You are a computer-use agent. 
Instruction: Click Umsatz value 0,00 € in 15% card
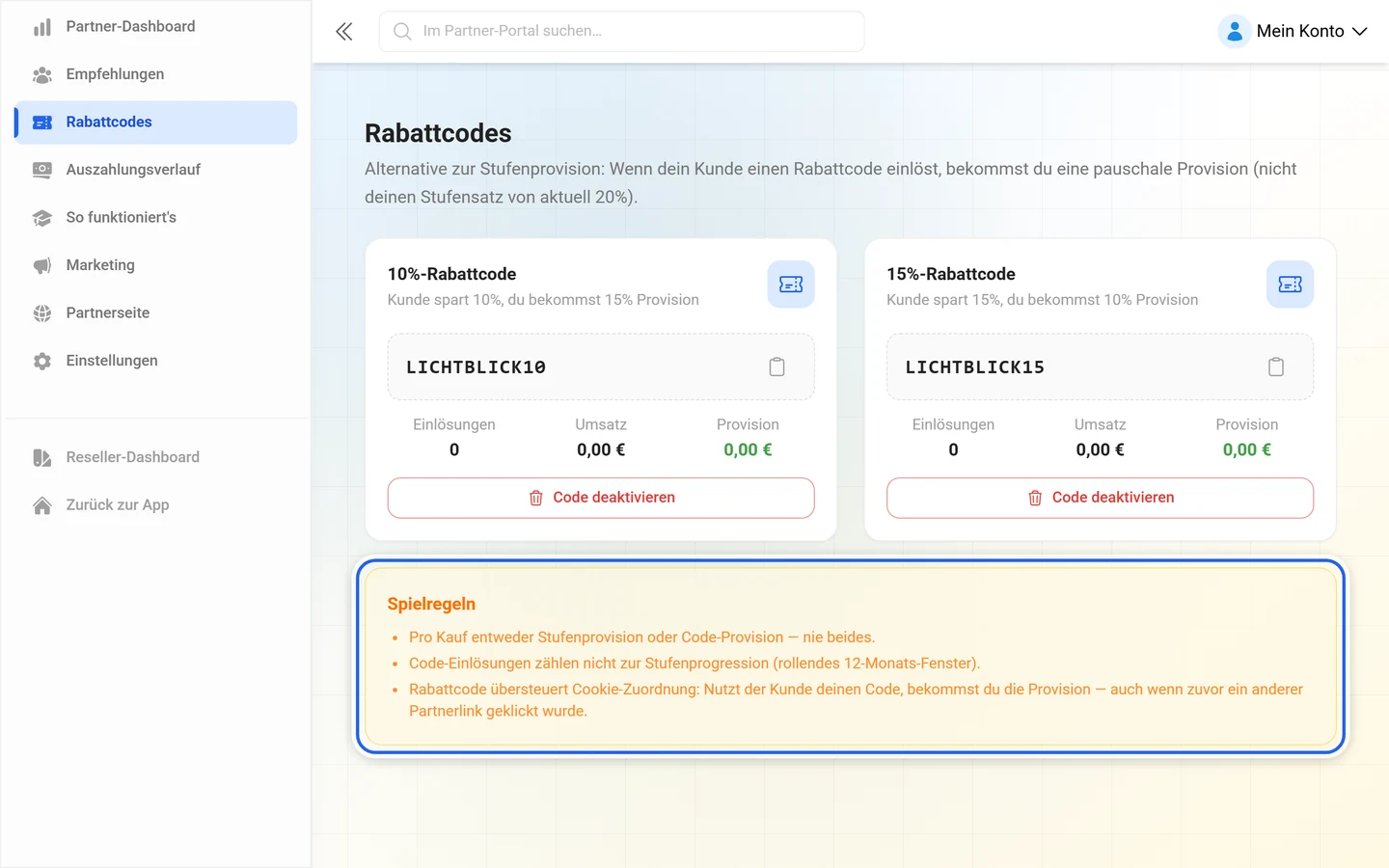coord(1100,449)
